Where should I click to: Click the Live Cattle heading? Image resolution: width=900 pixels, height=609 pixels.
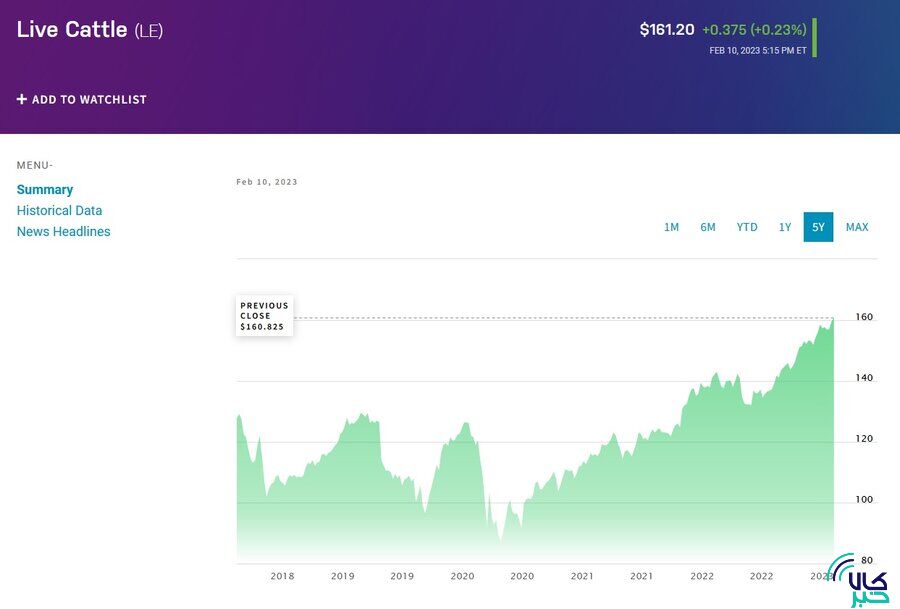coord(72,30)
